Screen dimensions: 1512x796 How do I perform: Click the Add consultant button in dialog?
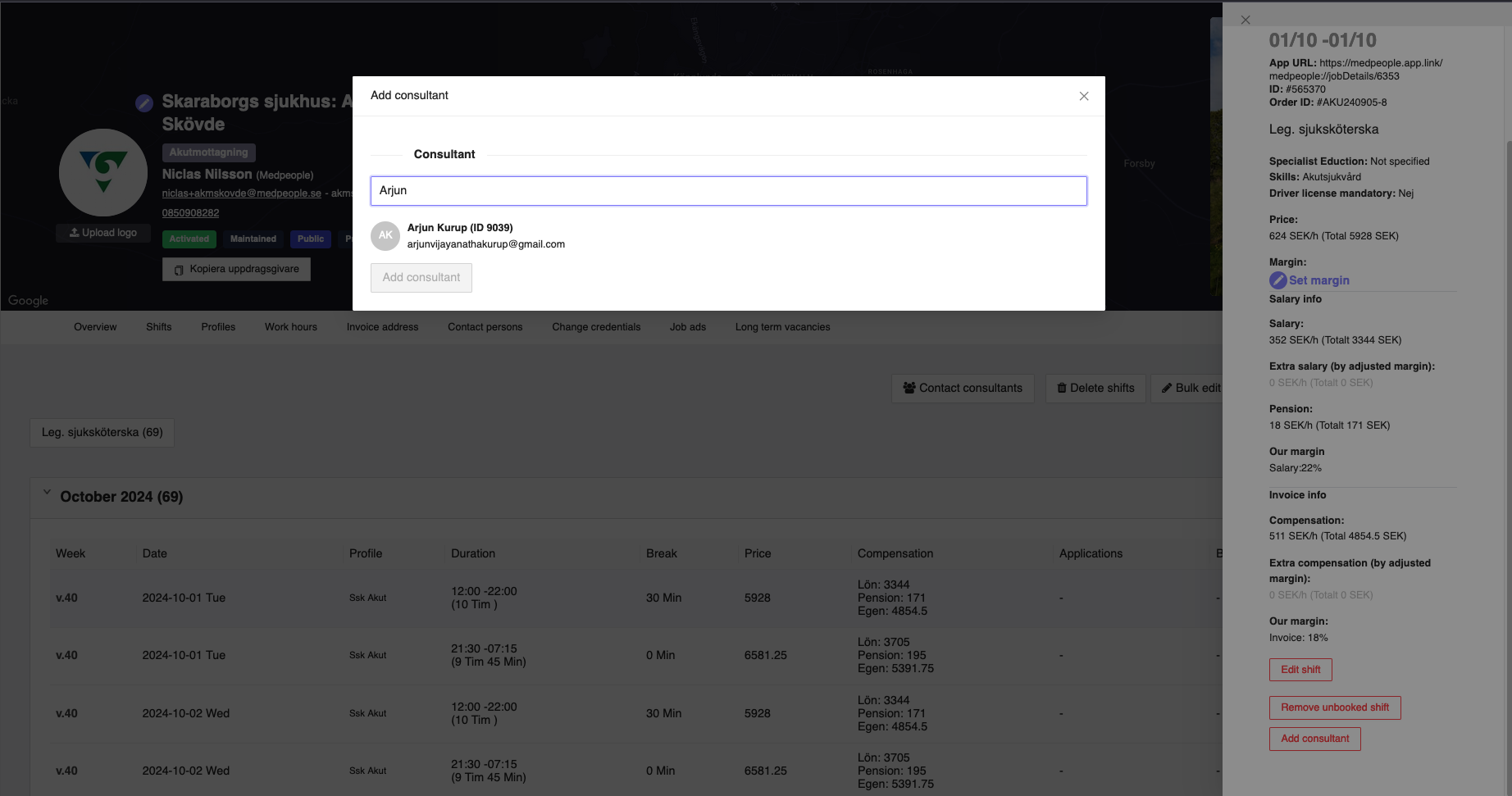[421, 278]
